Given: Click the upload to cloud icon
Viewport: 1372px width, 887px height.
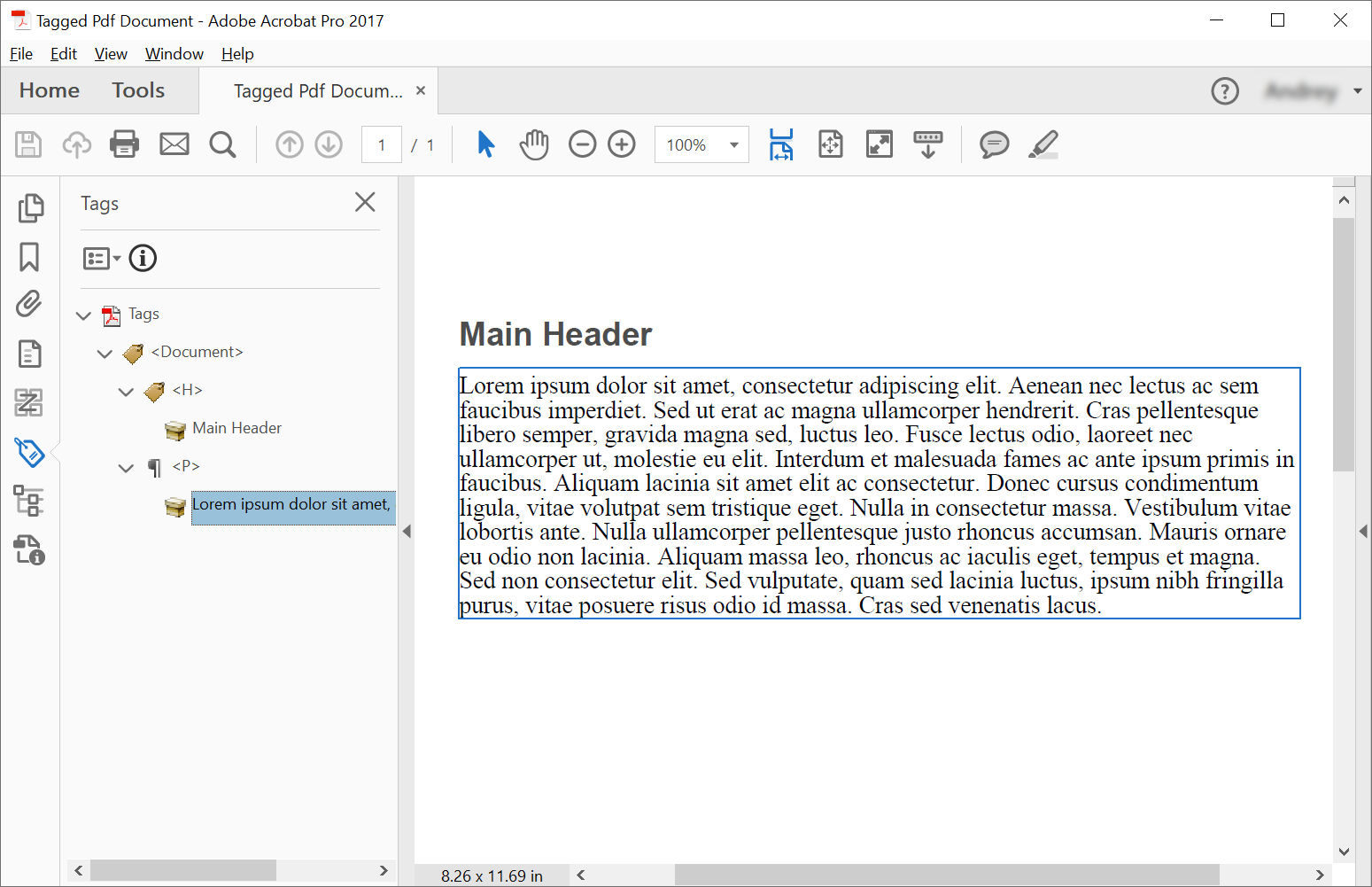Looking at the screenshot, I should point(77,144).
